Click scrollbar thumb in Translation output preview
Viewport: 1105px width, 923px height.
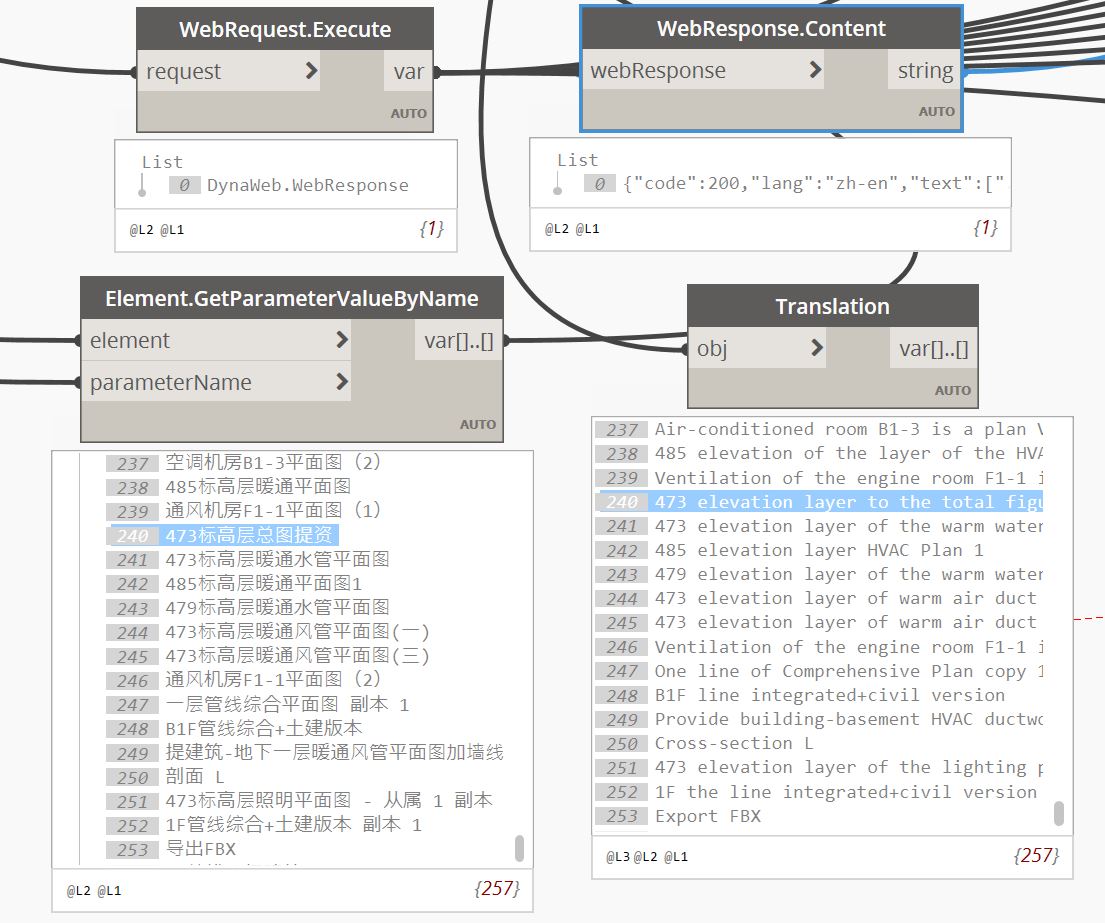1058,812
